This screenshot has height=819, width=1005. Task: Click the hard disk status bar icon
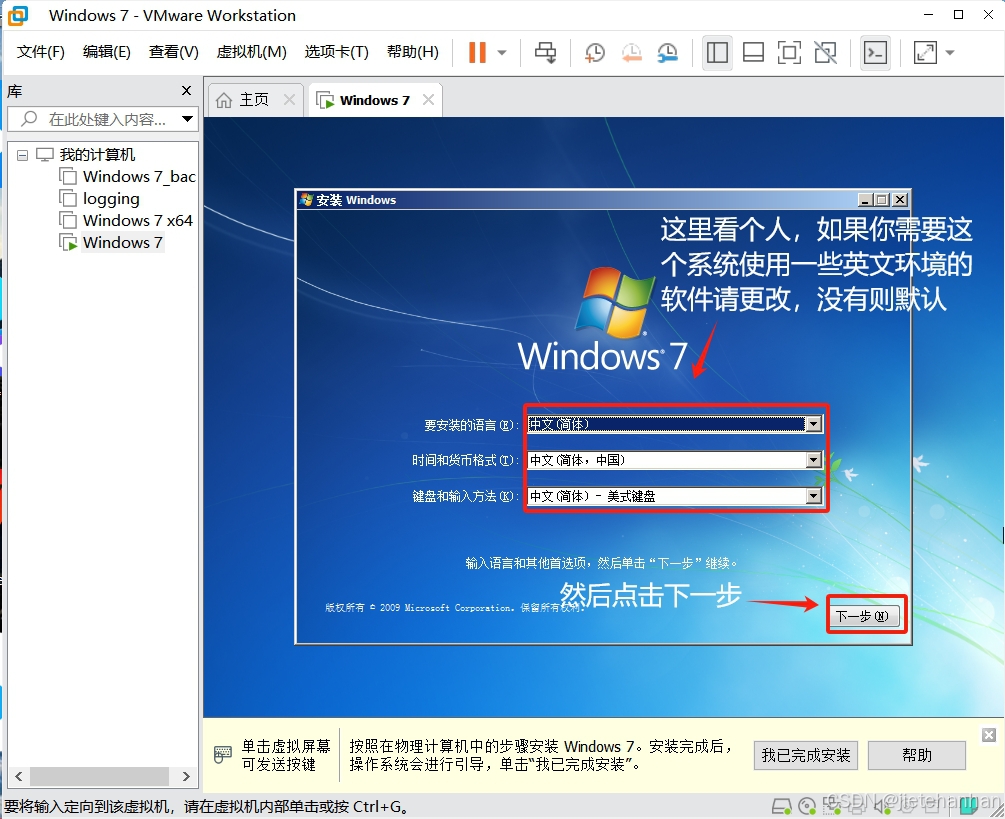(782, 806)
